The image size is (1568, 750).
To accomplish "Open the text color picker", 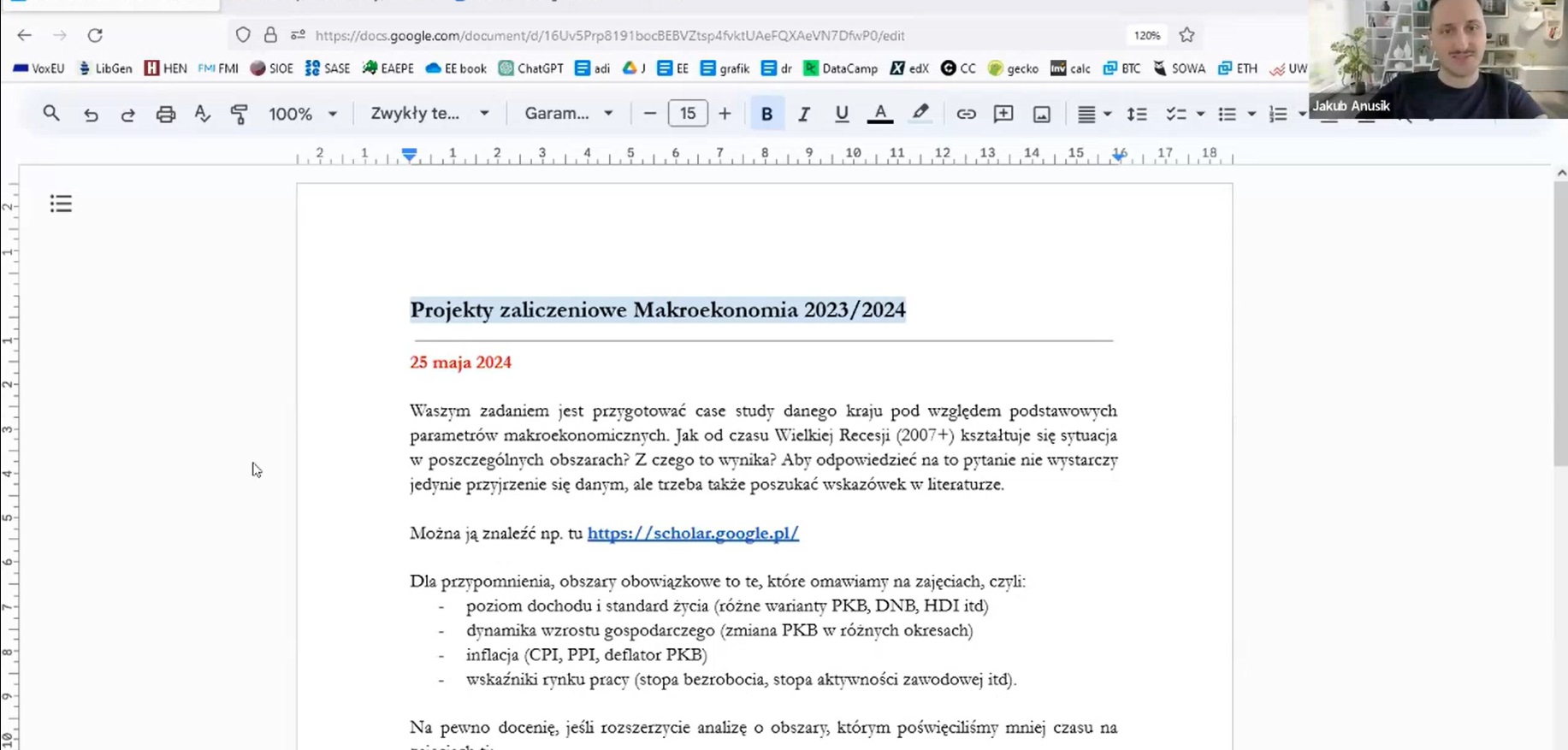I will pyautogui.click(x=879, y=114).
